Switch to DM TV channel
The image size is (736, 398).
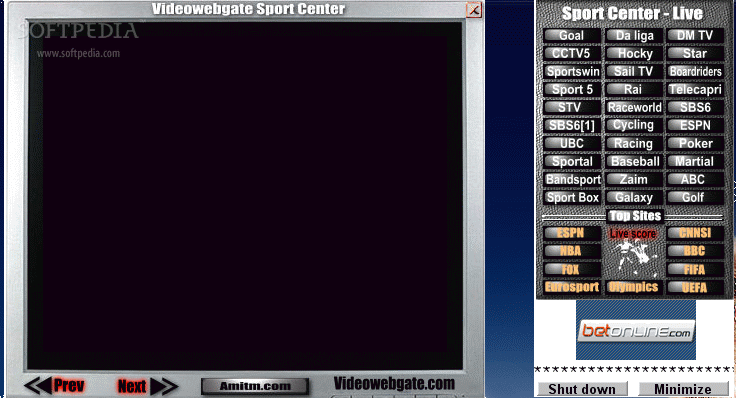tap(695, 36)
